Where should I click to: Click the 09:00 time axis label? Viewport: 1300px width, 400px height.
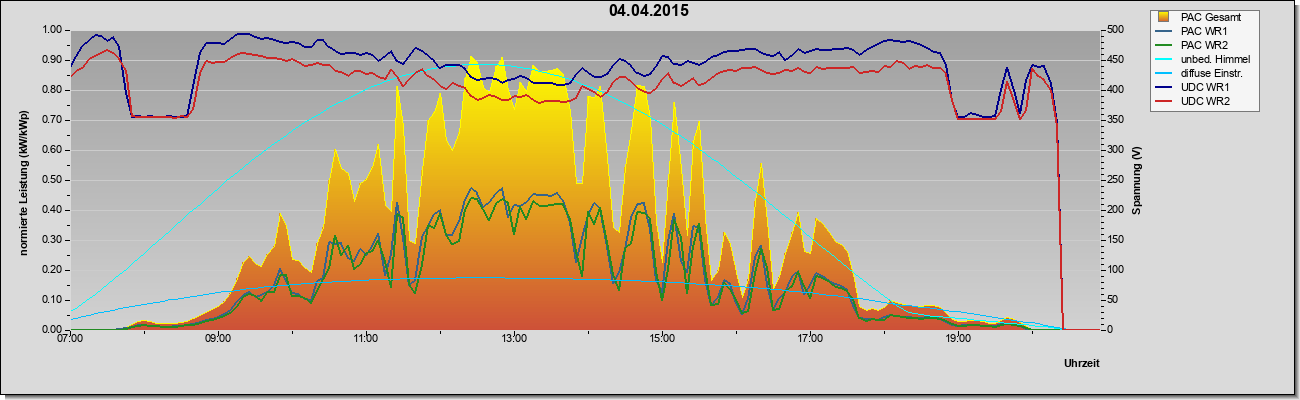pos(218,339)
